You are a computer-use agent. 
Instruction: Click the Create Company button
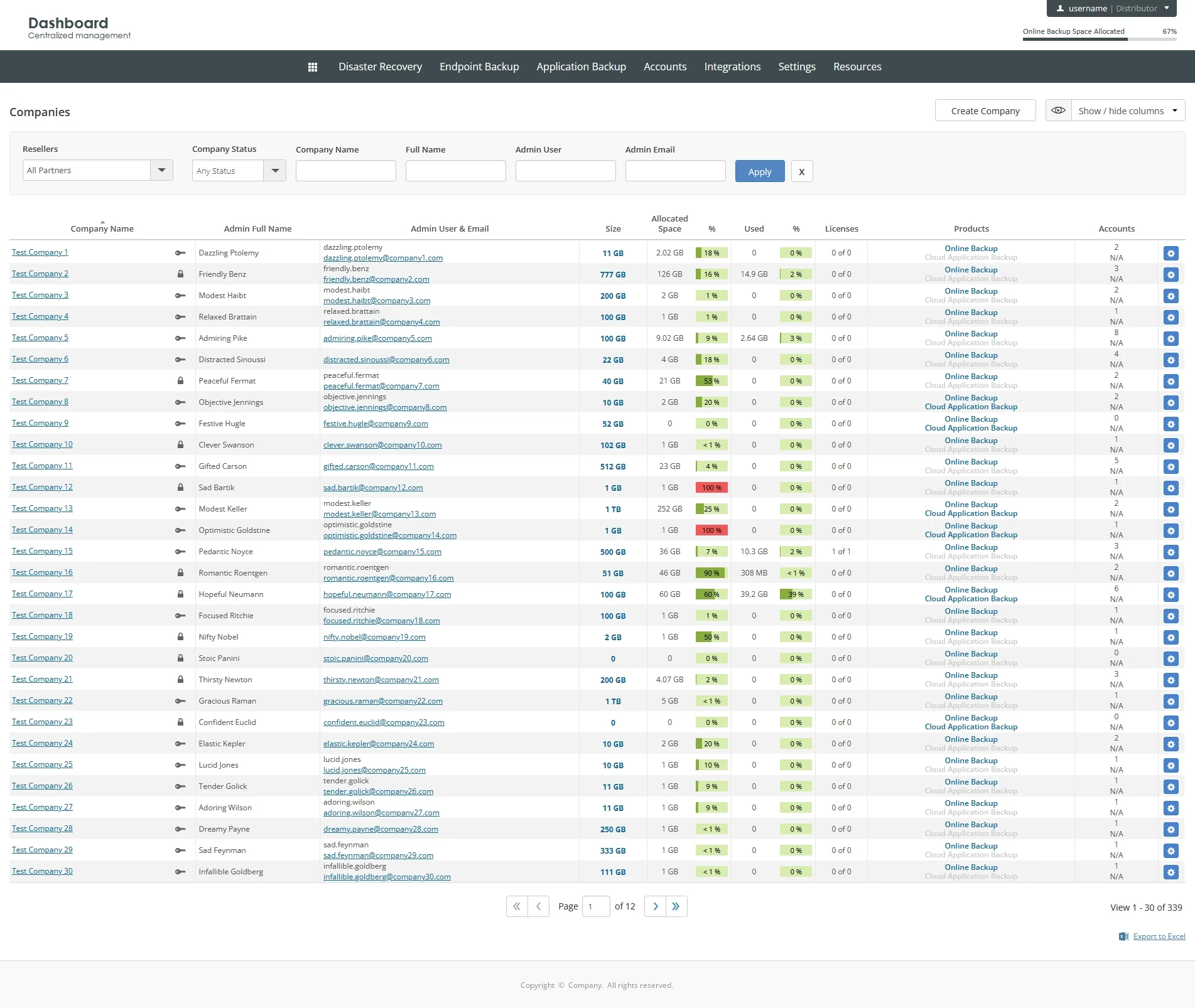coord(985,110)
